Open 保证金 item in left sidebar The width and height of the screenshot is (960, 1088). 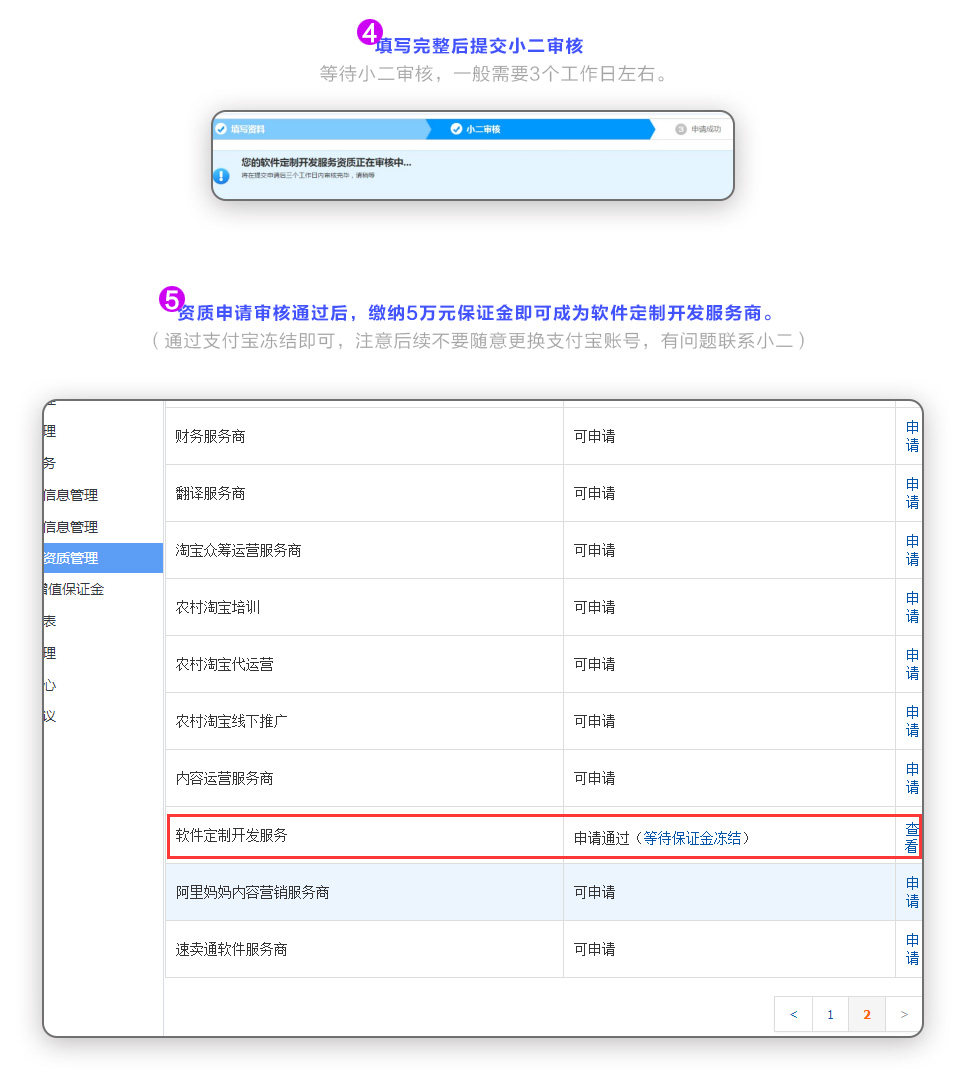tap(74, 589)
